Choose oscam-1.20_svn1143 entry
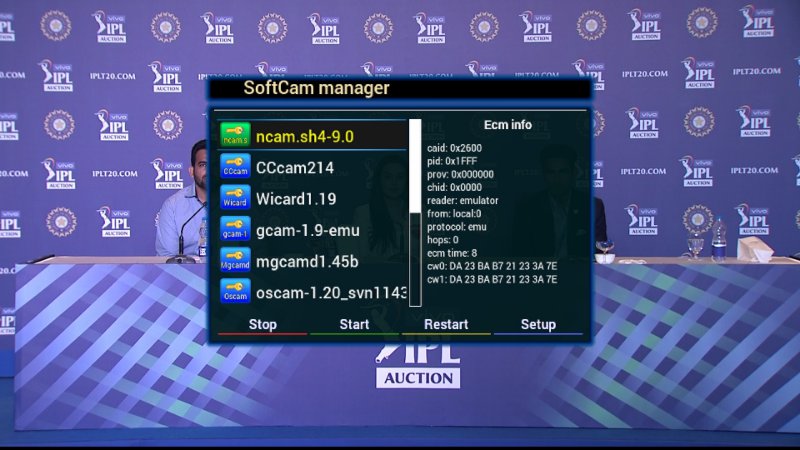This screenshot has height=450, width=800. [312, 292]
